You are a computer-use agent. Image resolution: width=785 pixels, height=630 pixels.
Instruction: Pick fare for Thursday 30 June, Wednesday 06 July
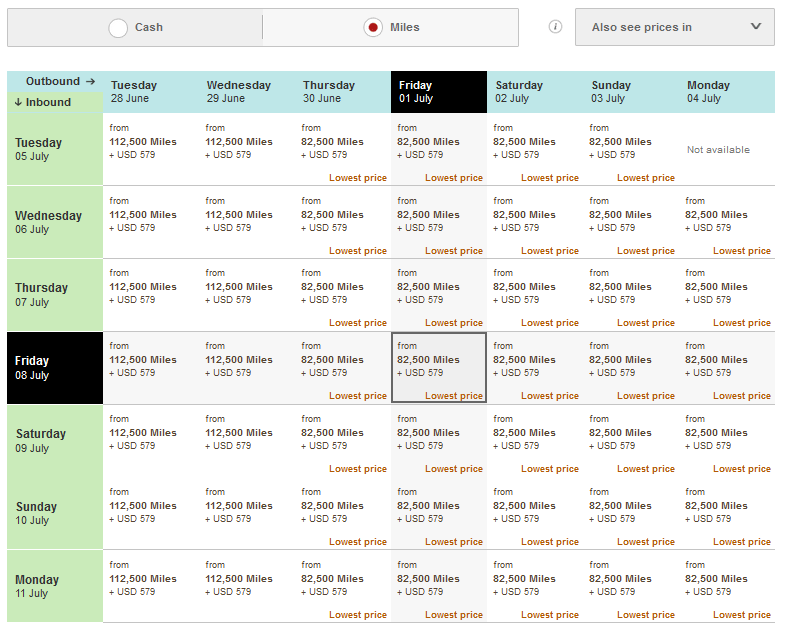click(343, 222)
